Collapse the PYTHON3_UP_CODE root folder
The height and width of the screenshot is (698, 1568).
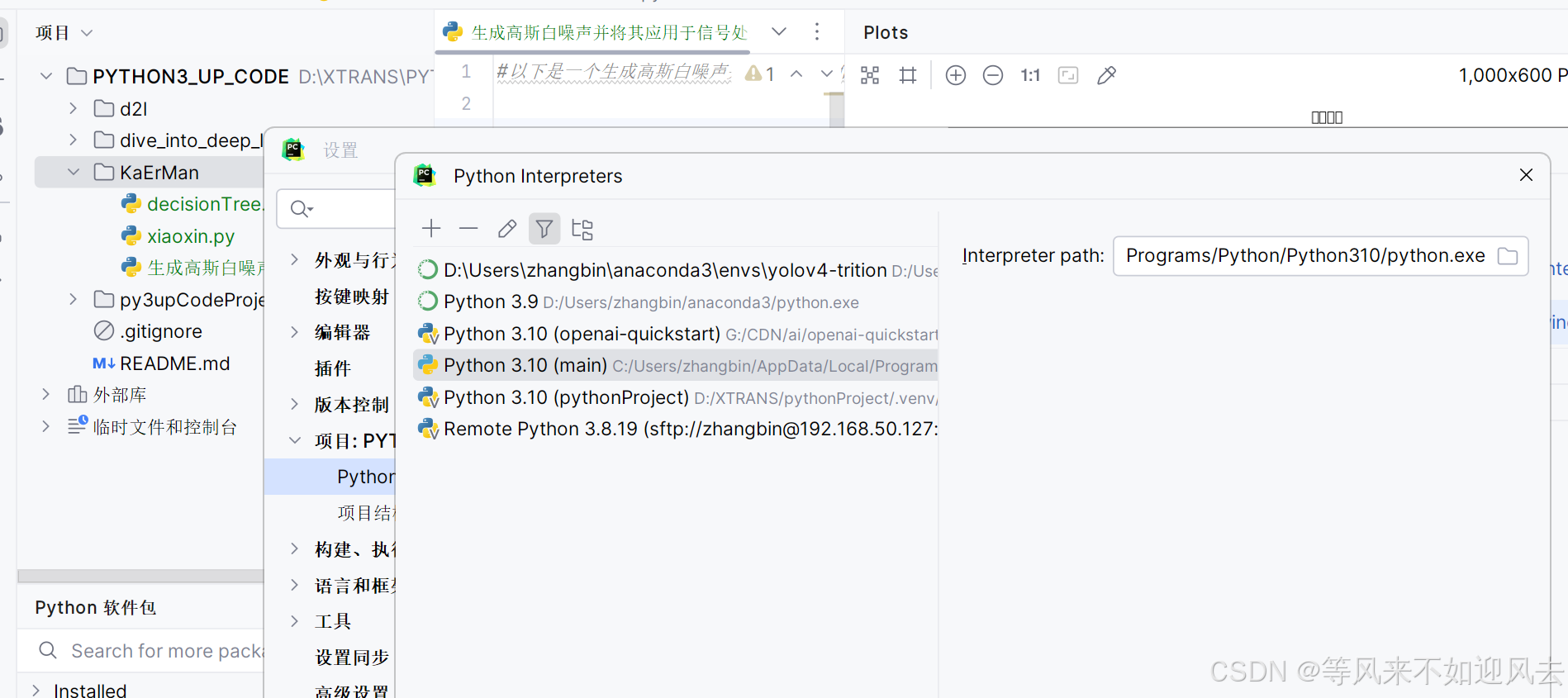point(46,76)
